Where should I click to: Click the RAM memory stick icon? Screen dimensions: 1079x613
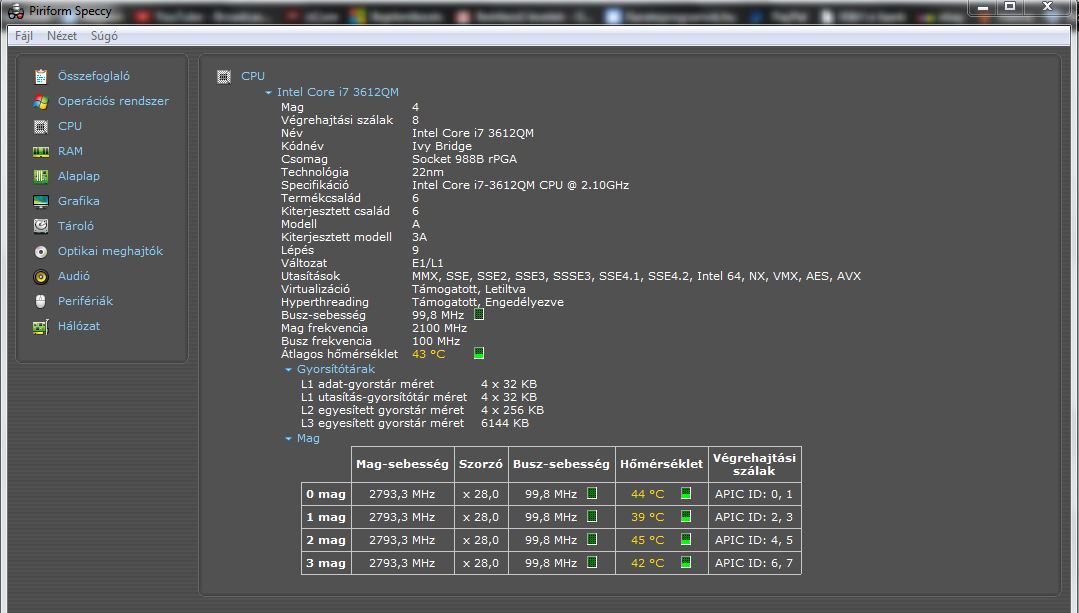pyautogui.click(x=41, y=151)
